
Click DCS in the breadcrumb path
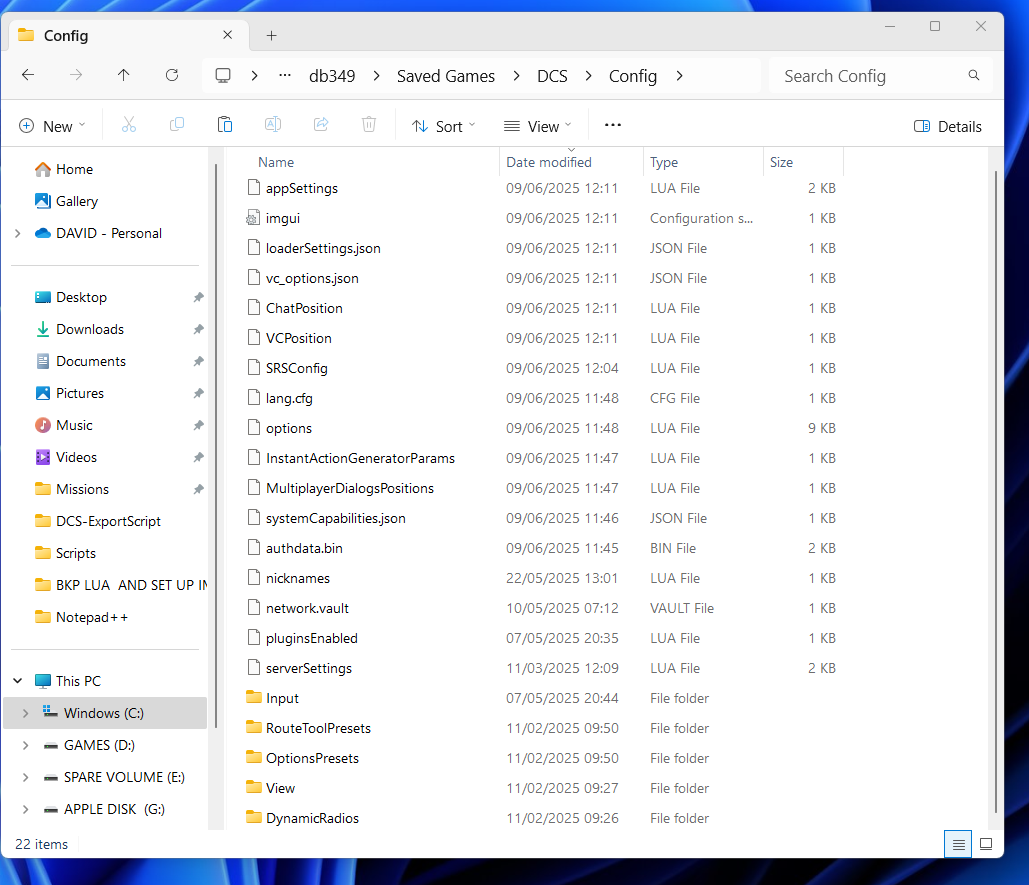click(552, 76)
